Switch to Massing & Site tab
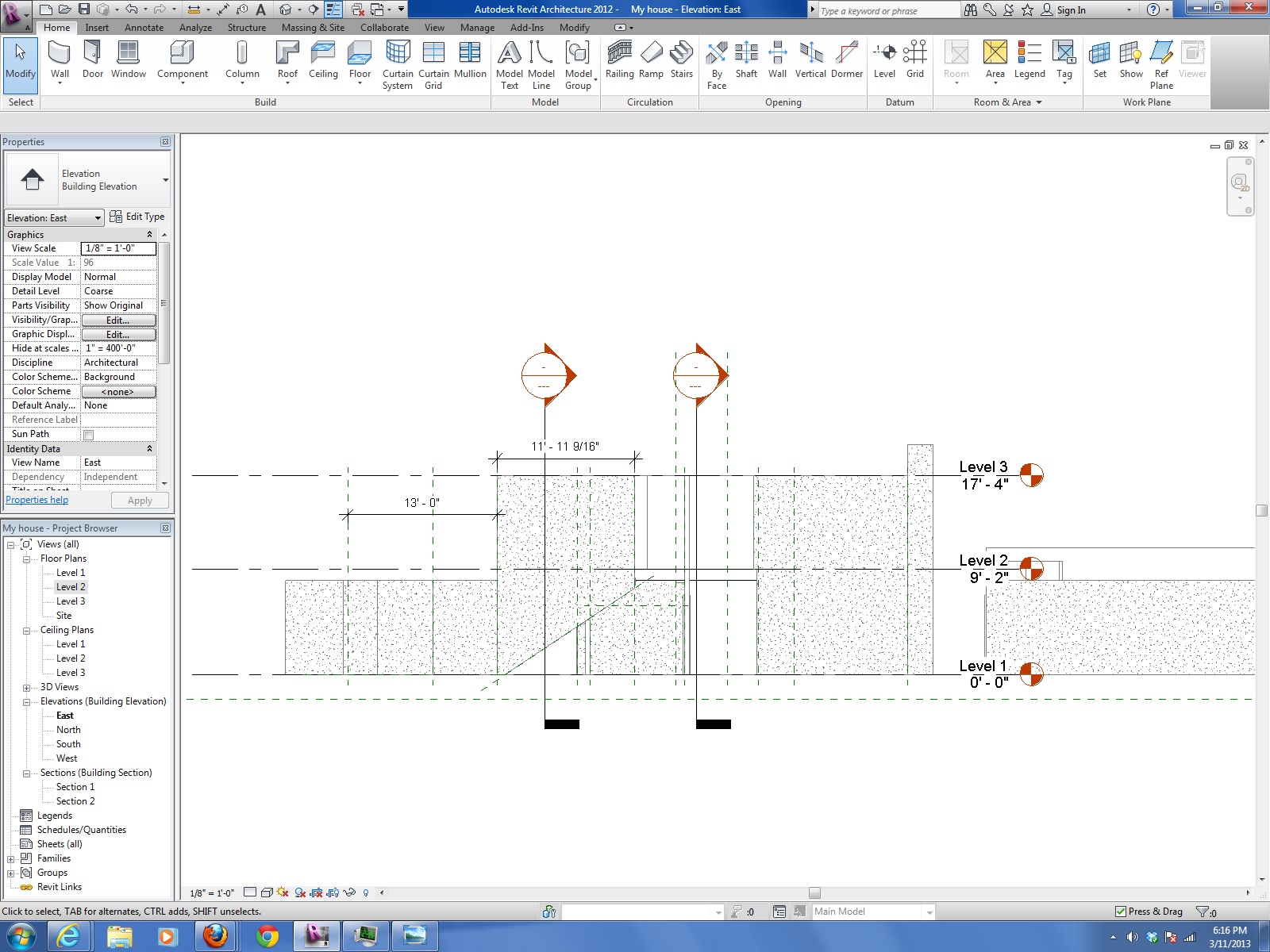Screen dimensions: 1270x952 click(x=313, y=28)
